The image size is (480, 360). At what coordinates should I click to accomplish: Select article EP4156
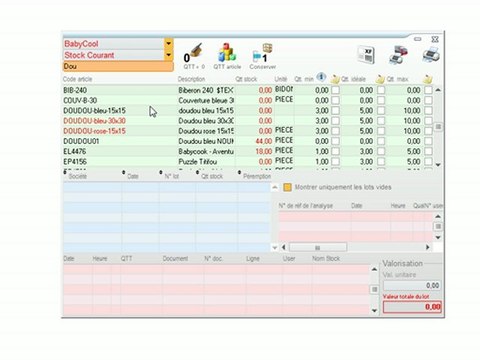coord(248,162)
